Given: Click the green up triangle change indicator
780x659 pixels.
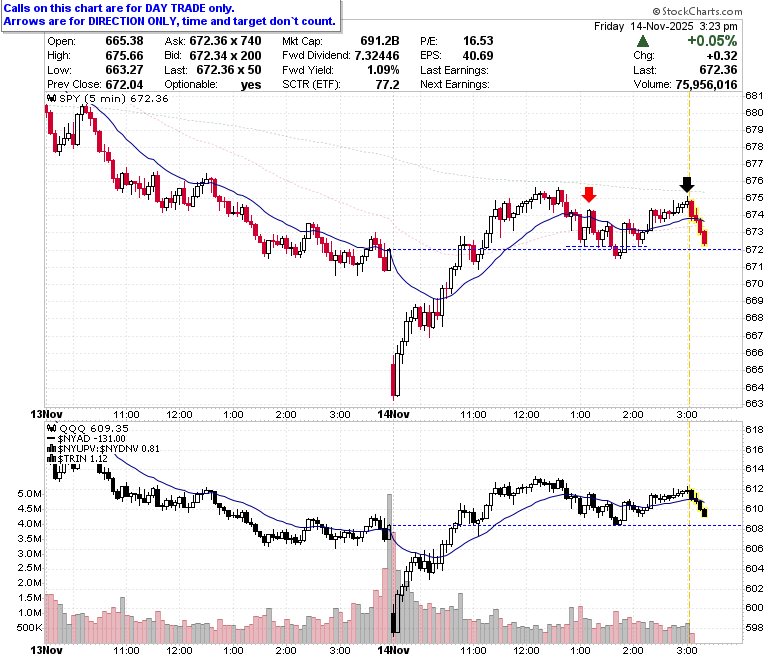Looking at the screenshot, I should click(643, 41).
